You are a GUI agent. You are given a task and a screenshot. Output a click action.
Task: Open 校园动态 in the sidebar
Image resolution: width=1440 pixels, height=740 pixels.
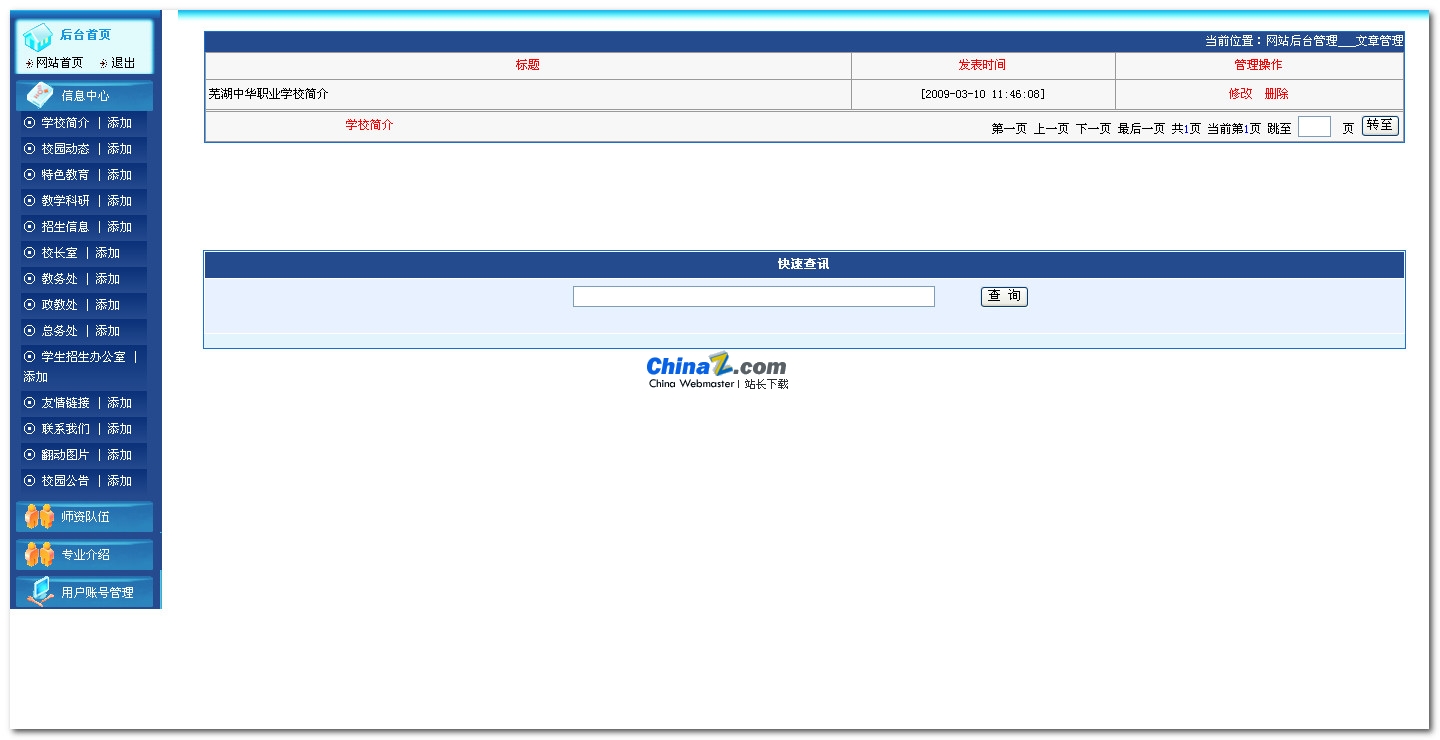tap(65, 149)
